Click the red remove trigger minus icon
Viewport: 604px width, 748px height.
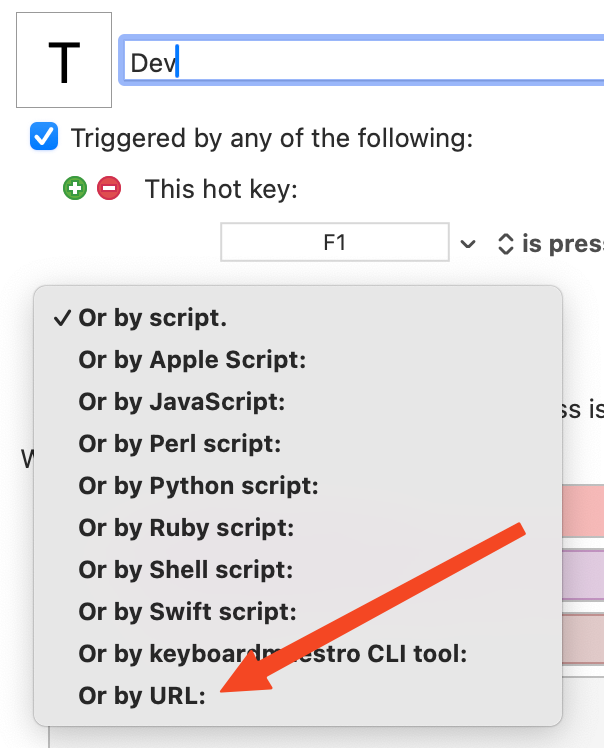109,188
